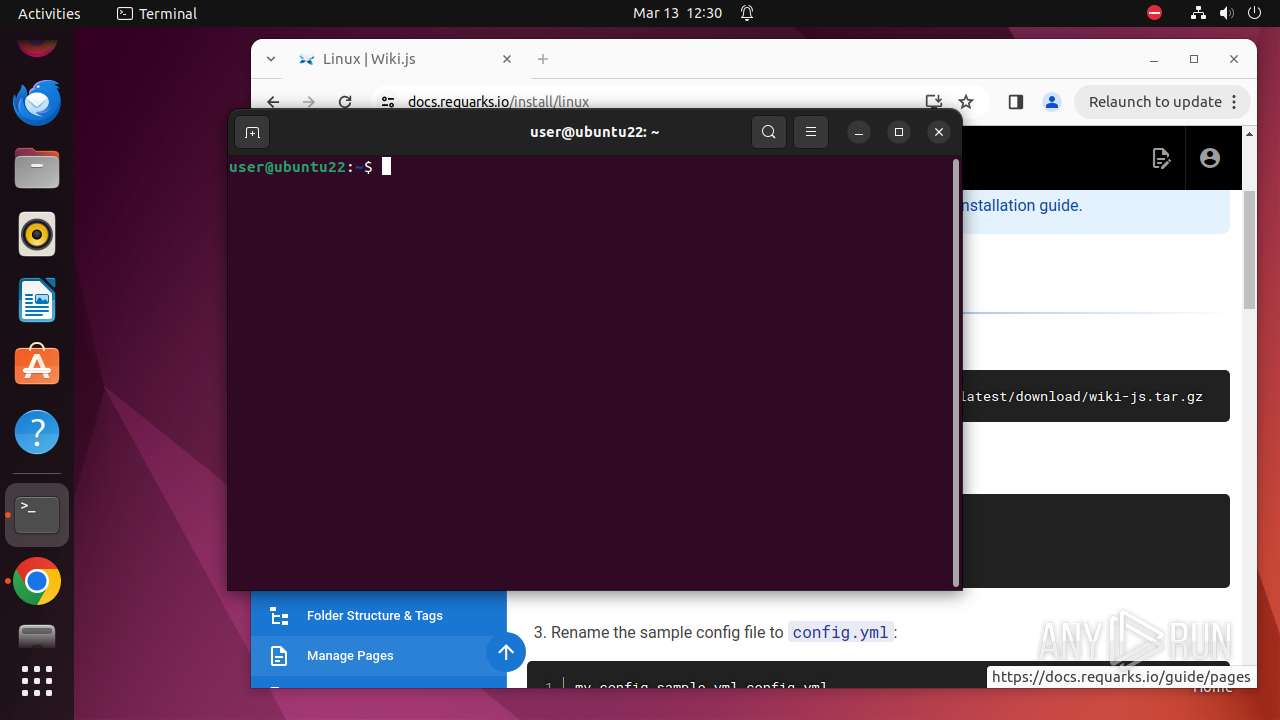
Task: Expand Chrome tab search chevron
Action: 271,59
